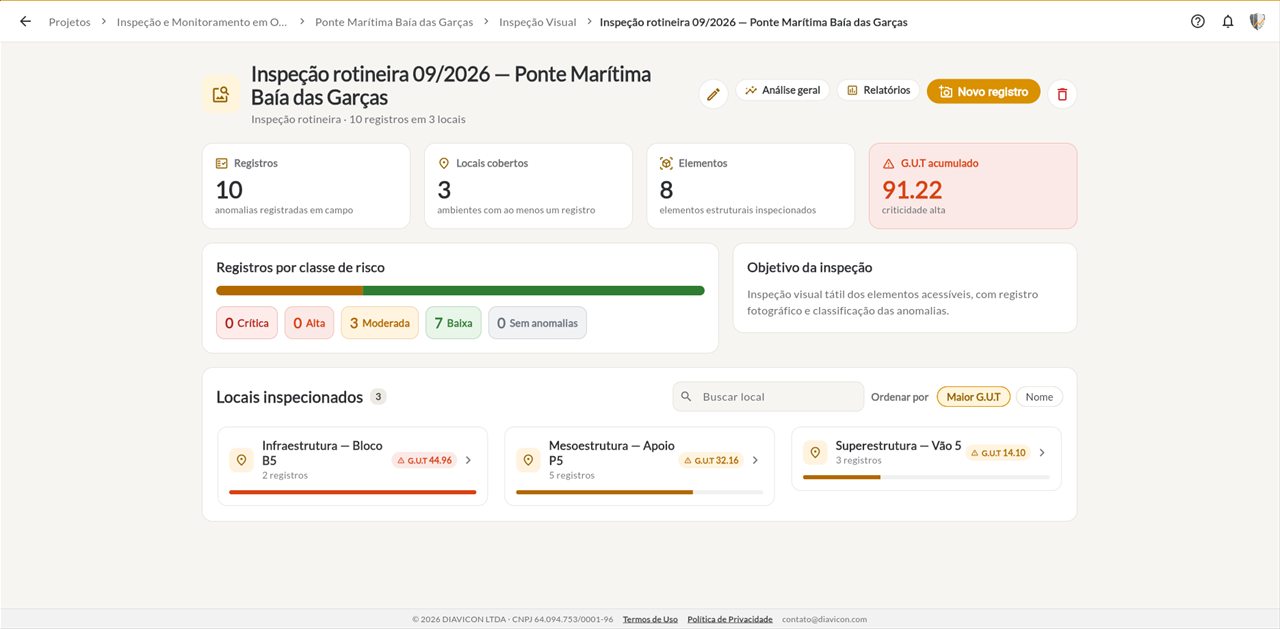Open the user profile shield avatar
The height and width of the screenshot is (629, 1280).
point(1258,21)
